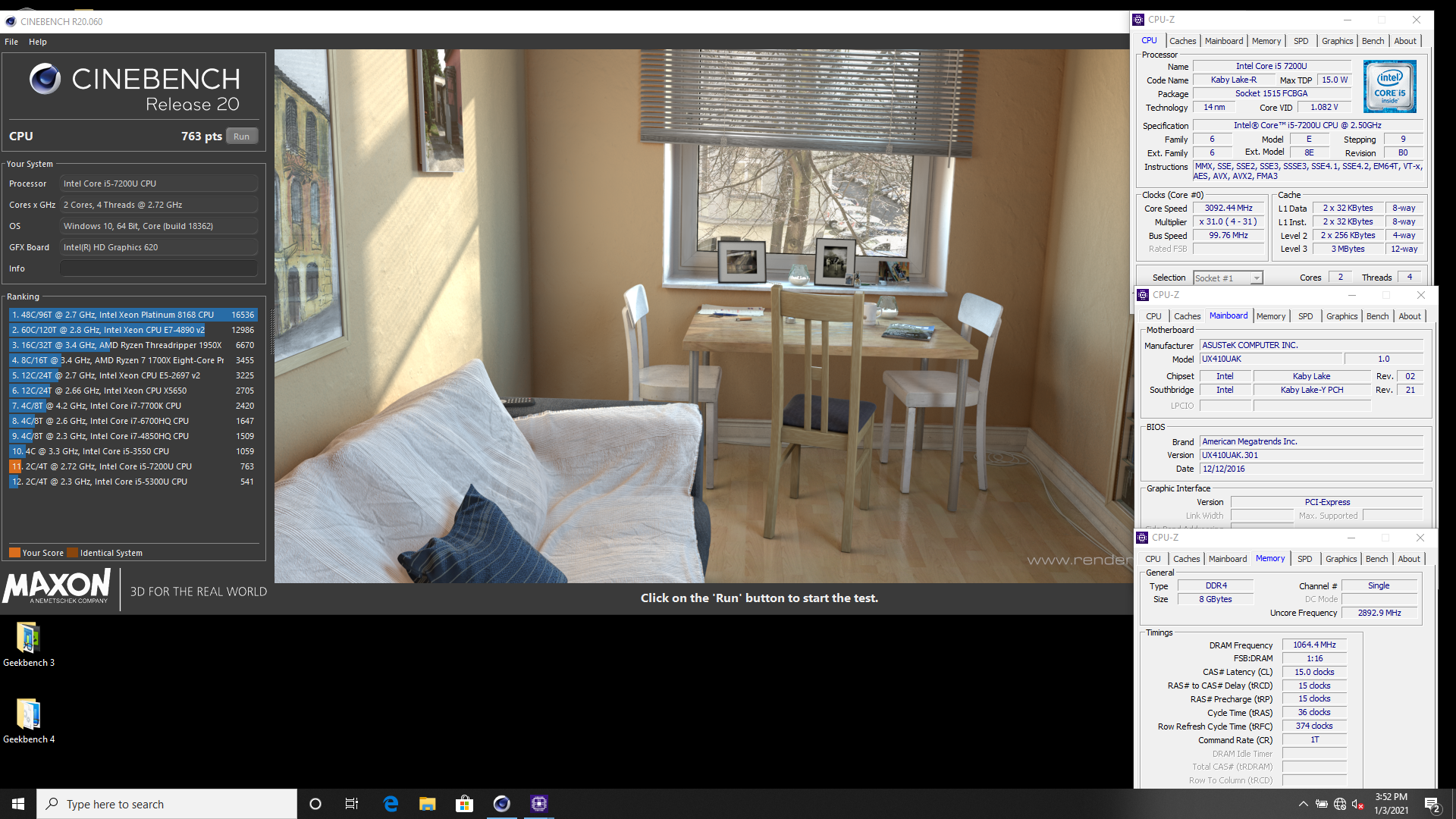Click the Windows Start button
Screen dimensions: 1456x819
click(x=18, y=804)
